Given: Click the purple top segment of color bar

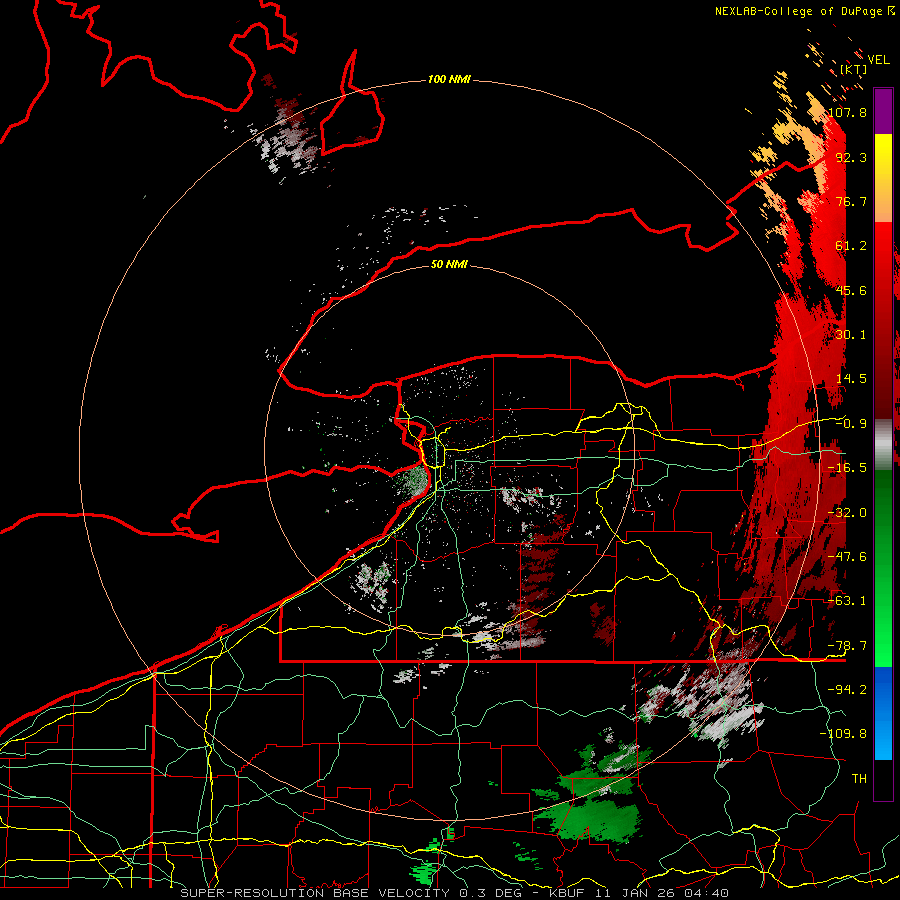Looking at the screenshot, I should click(883, 111).
